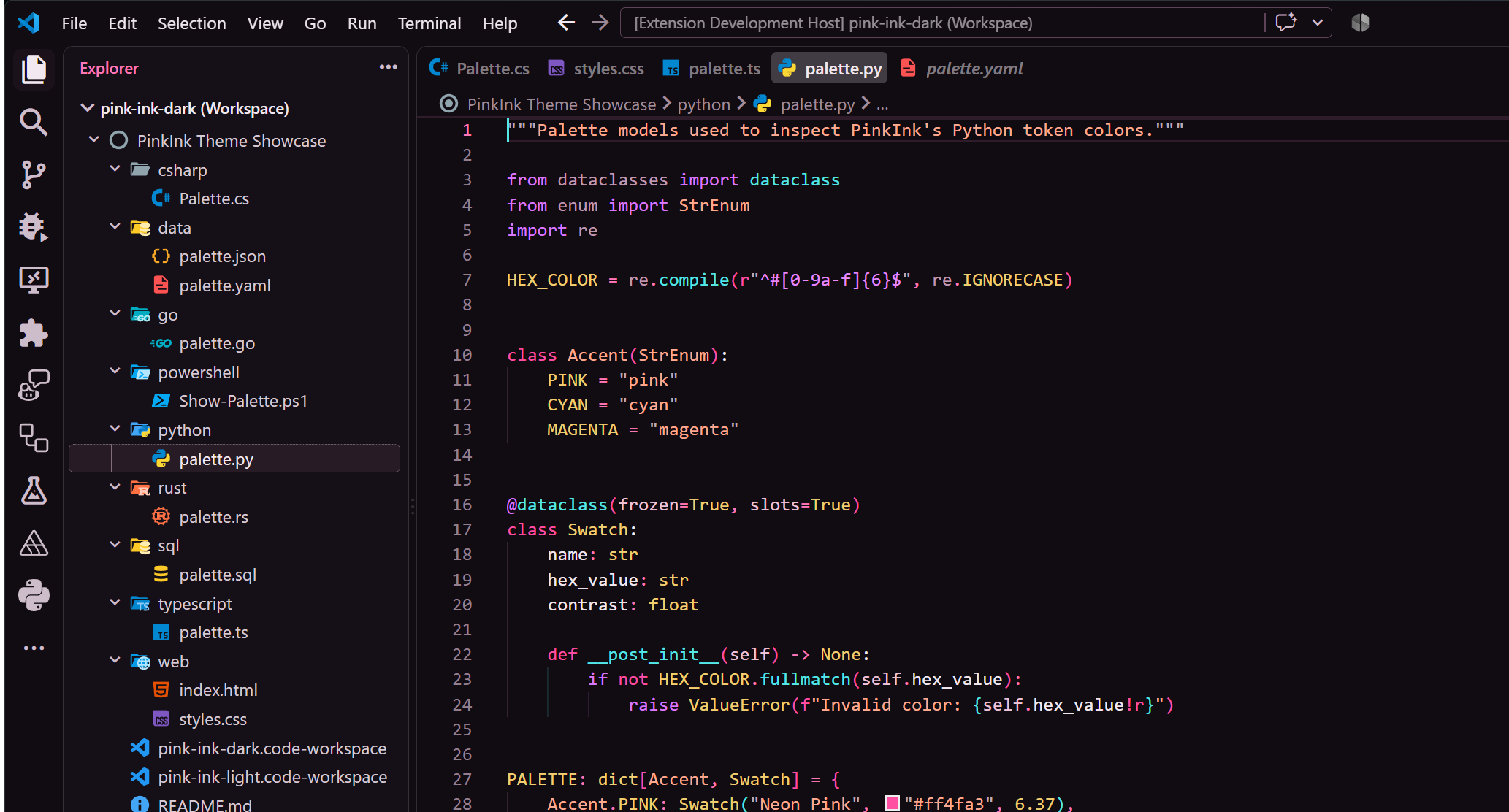Collapse the data folder

click(115, 227)
